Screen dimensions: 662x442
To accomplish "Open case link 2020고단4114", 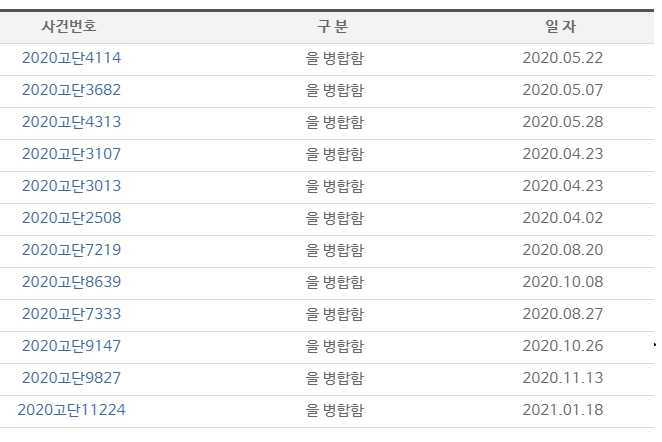I will [71, 58].
